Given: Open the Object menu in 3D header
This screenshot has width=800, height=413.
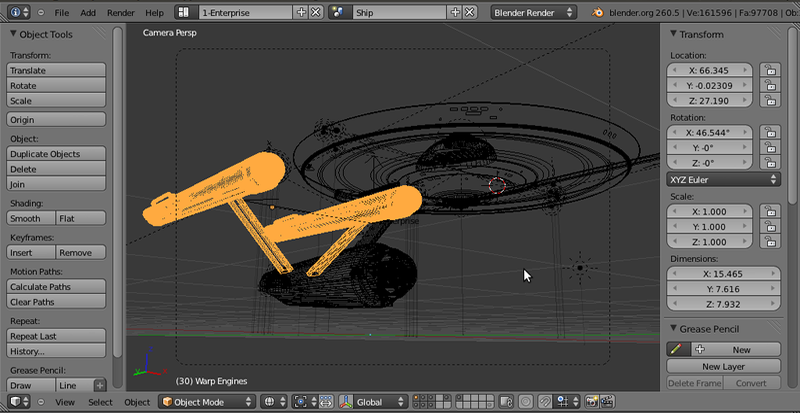Looking at the screenshot, I should (137, 402).
